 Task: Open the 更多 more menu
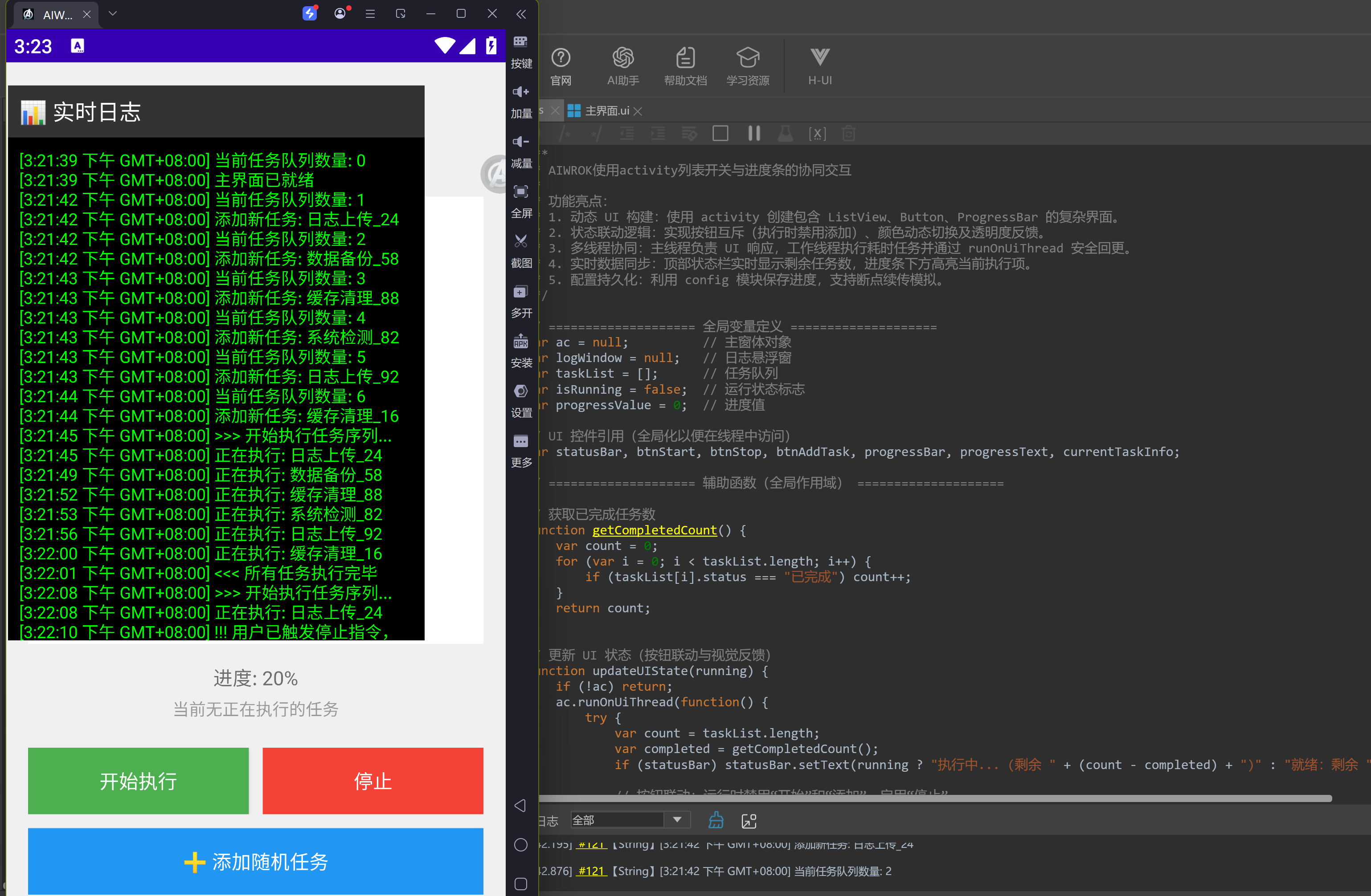(521, 441)
